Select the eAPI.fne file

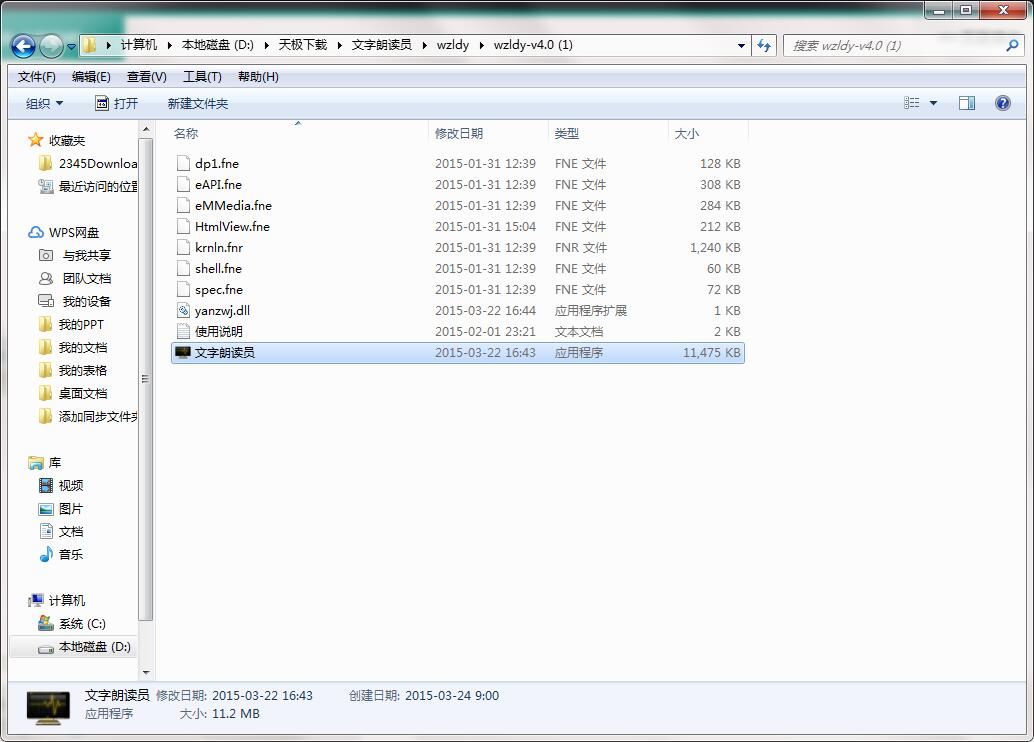click(458, 185)
